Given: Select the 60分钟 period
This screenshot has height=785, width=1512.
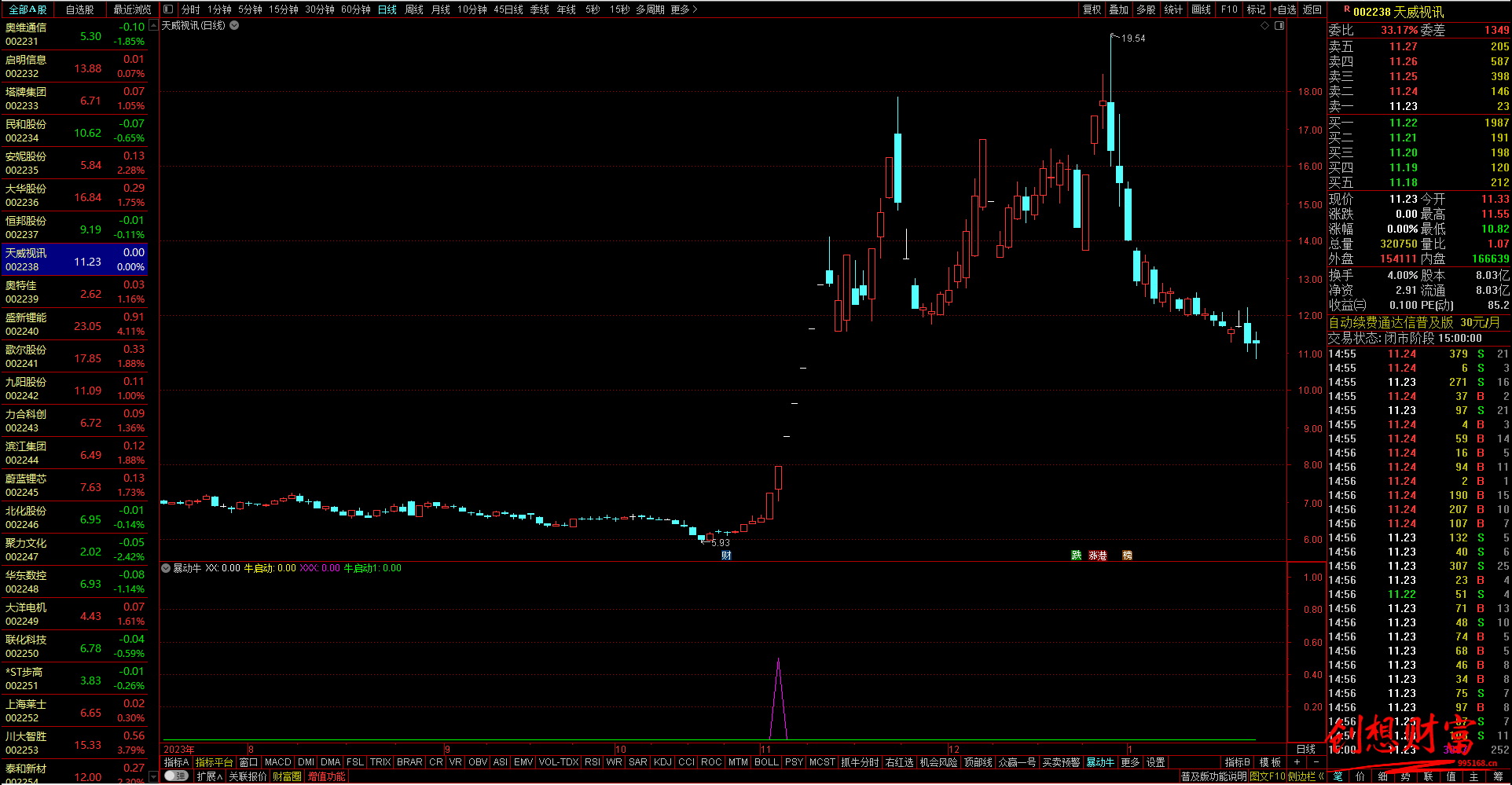Looking at the screenshot, I should click(x=356, y=9).
